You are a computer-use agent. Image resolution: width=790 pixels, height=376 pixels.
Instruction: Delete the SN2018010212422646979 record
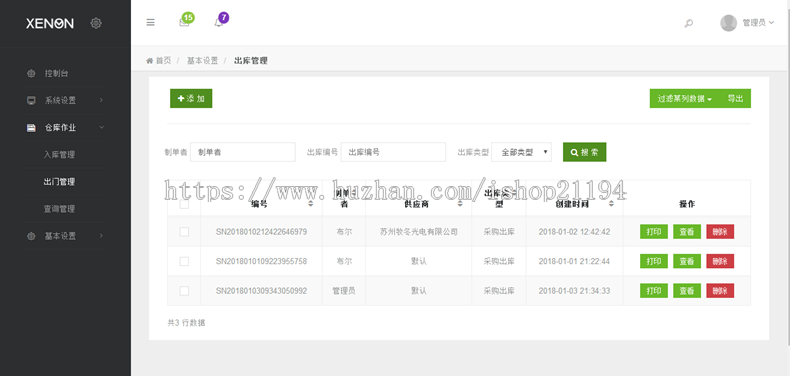coord(720,232)
